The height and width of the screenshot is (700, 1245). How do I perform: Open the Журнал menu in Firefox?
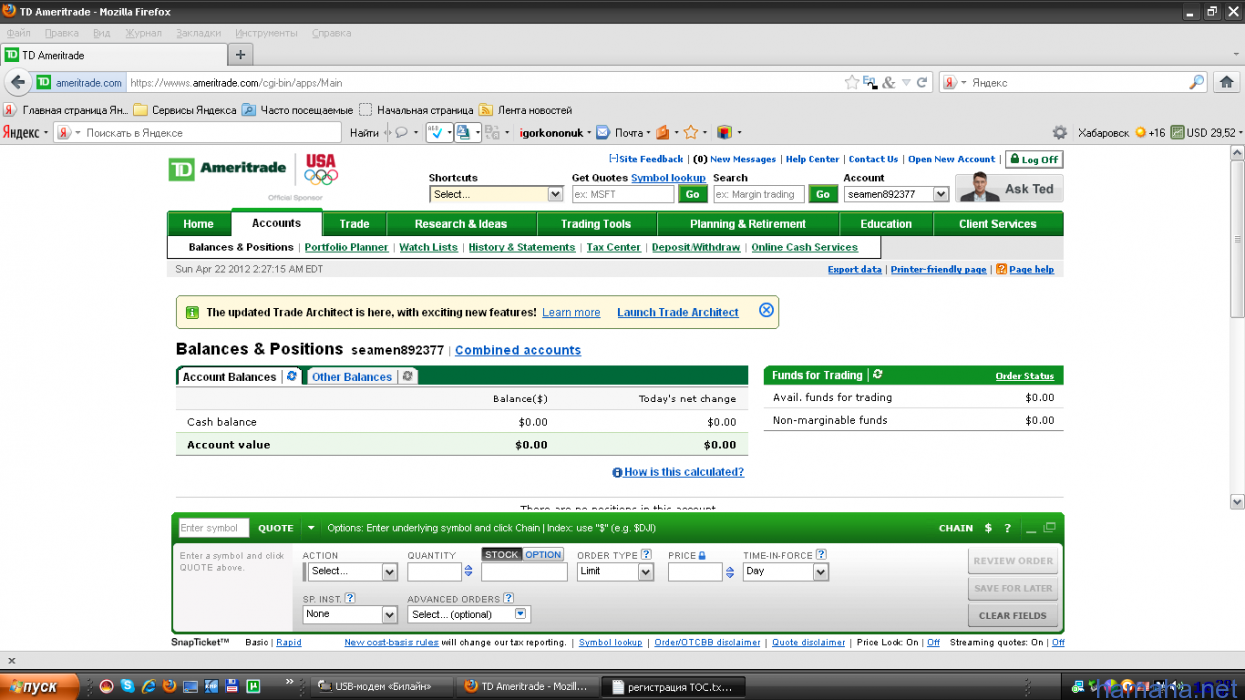click(x=143, y=33)
